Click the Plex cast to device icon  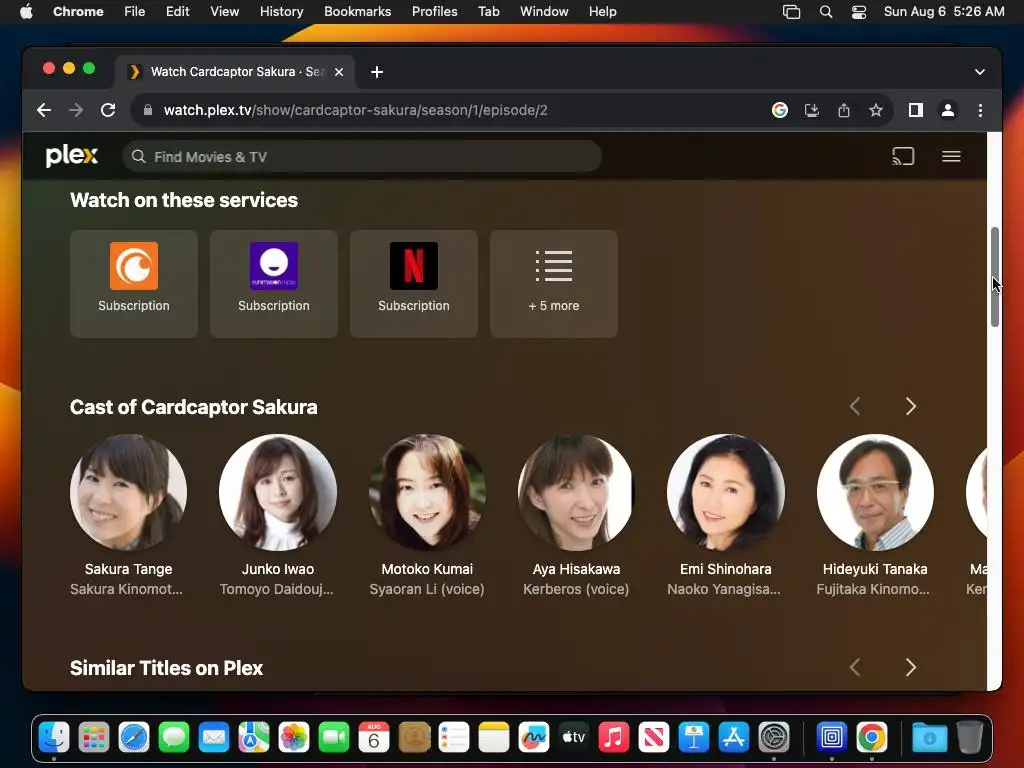coord(903,156)
